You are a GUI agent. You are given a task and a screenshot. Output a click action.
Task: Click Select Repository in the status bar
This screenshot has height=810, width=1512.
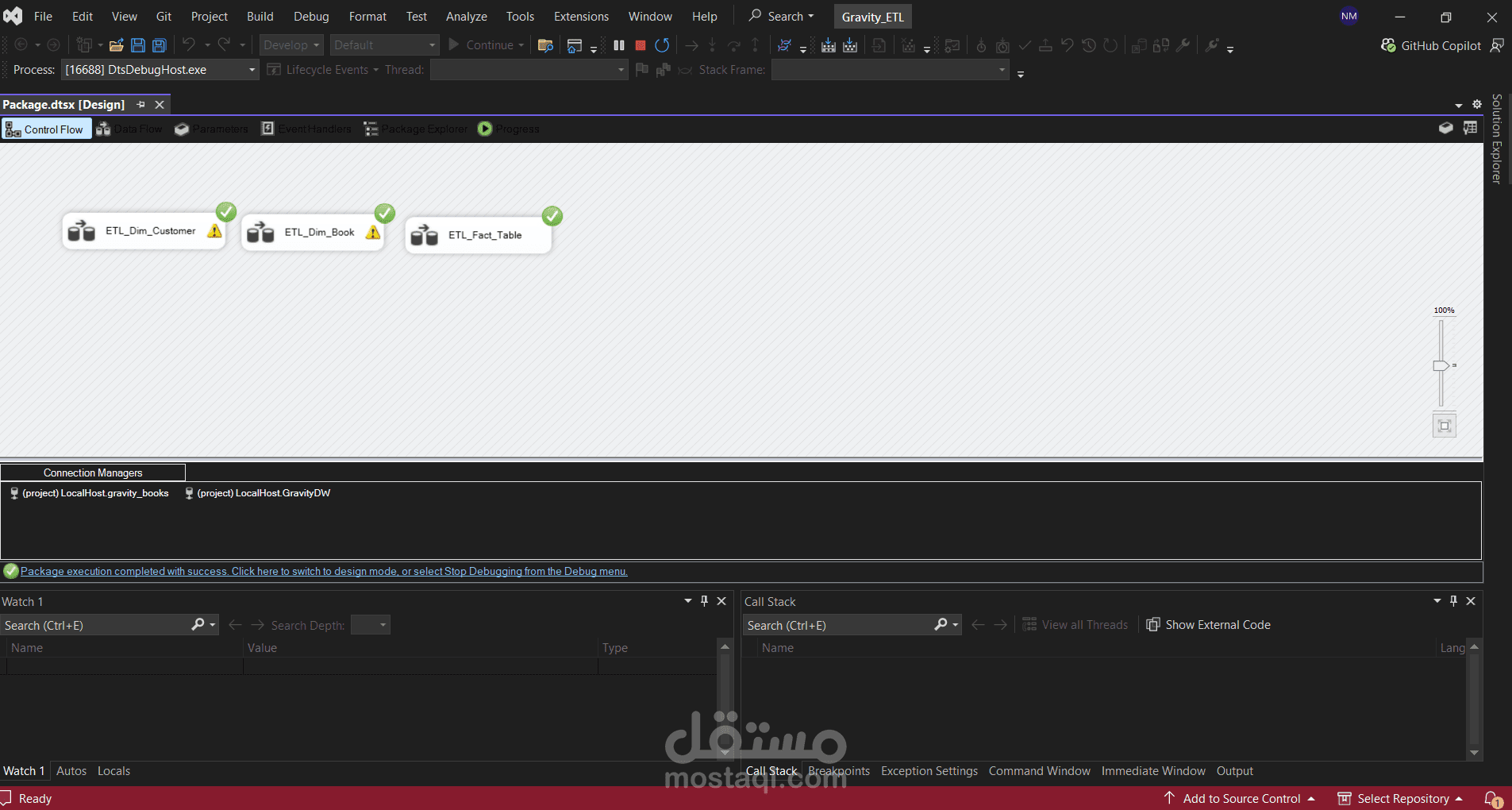click(x=1402, y=798)
